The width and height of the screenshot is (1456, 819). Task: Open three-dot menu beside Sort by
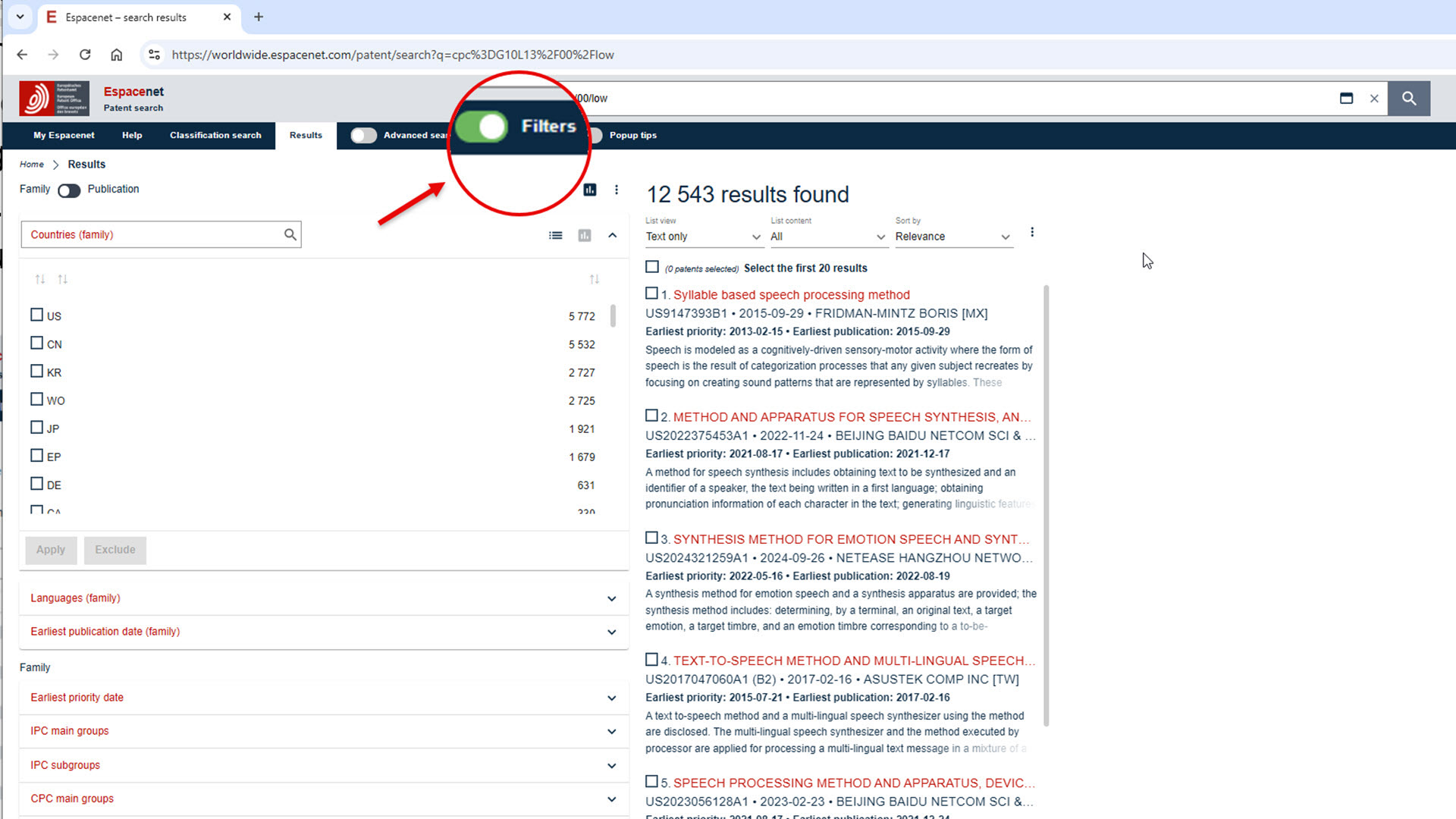(1031, 232)
